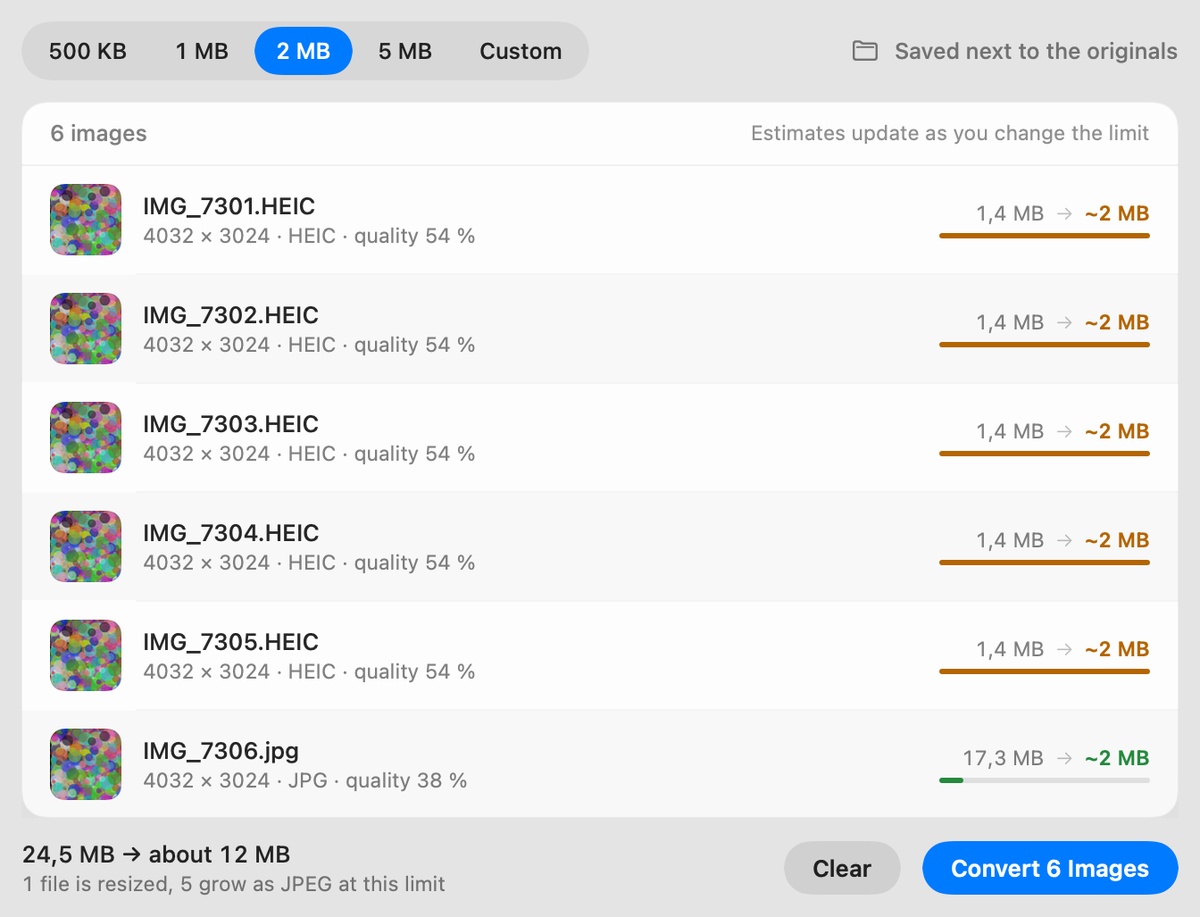
Task: Click the ~2 MB estimate for IMG_7302.HEIC
Action: click(1117, 322)
